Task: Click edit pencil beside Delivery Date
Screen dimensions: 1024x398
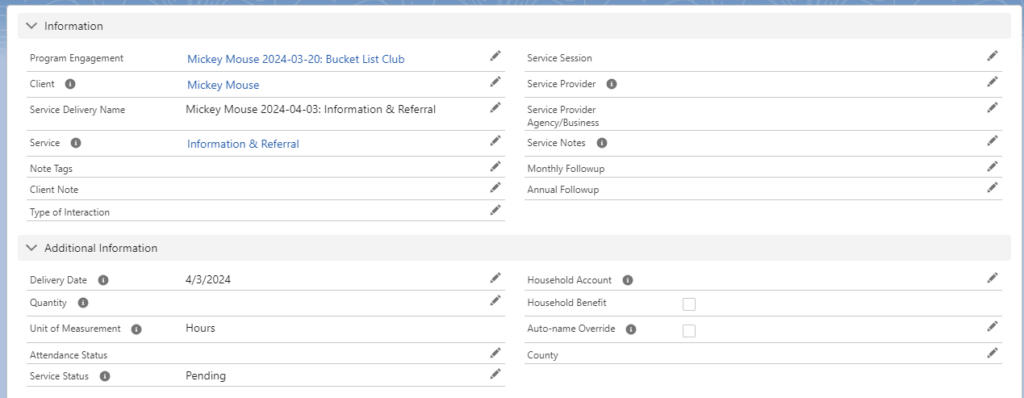Action: point(496,278)
